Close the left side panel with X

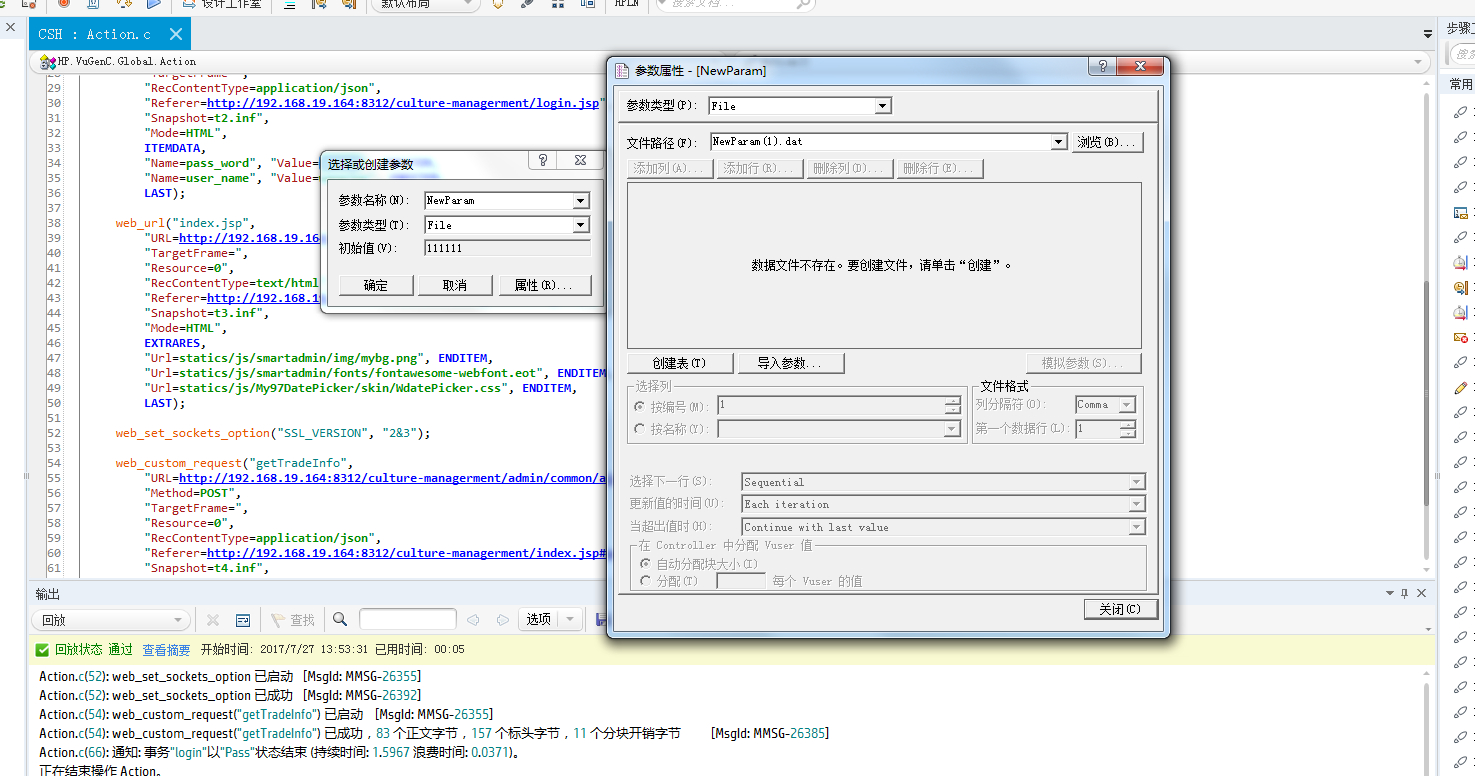pyautogui.click(x=11, y=27)
